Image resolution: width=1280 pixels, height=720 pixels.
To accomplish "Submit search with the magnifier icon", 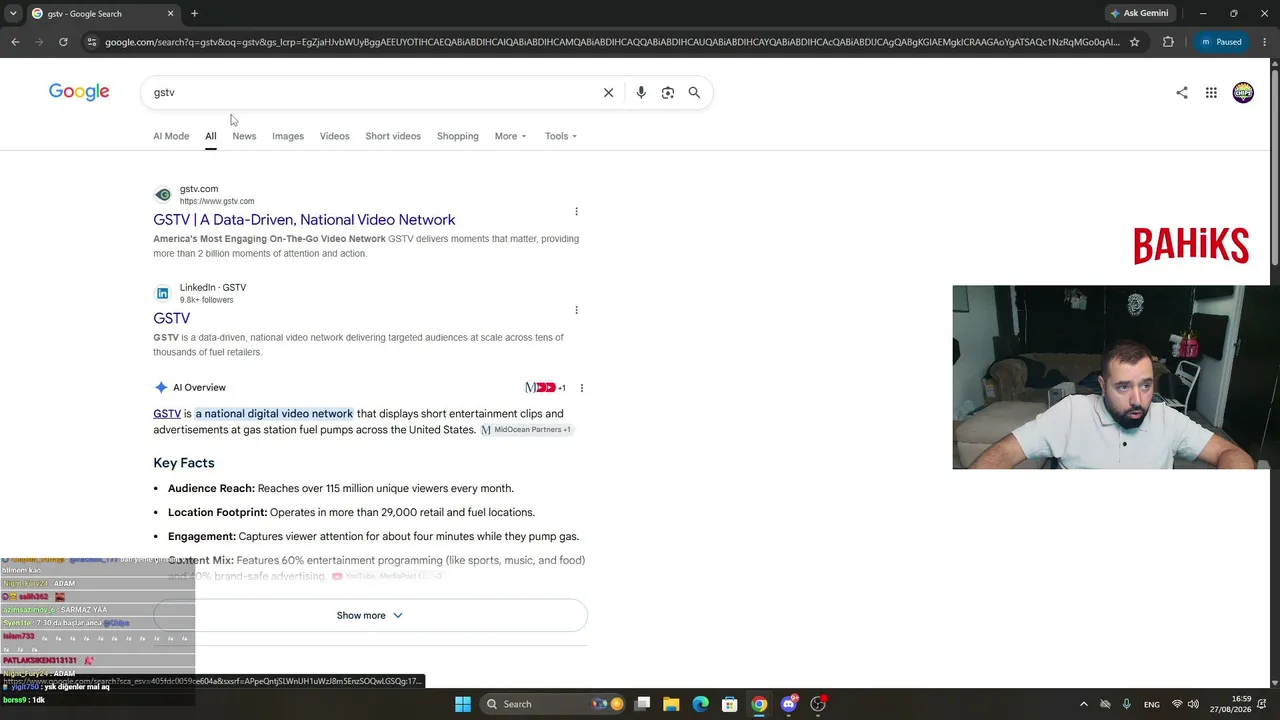I will pos(694,92).
